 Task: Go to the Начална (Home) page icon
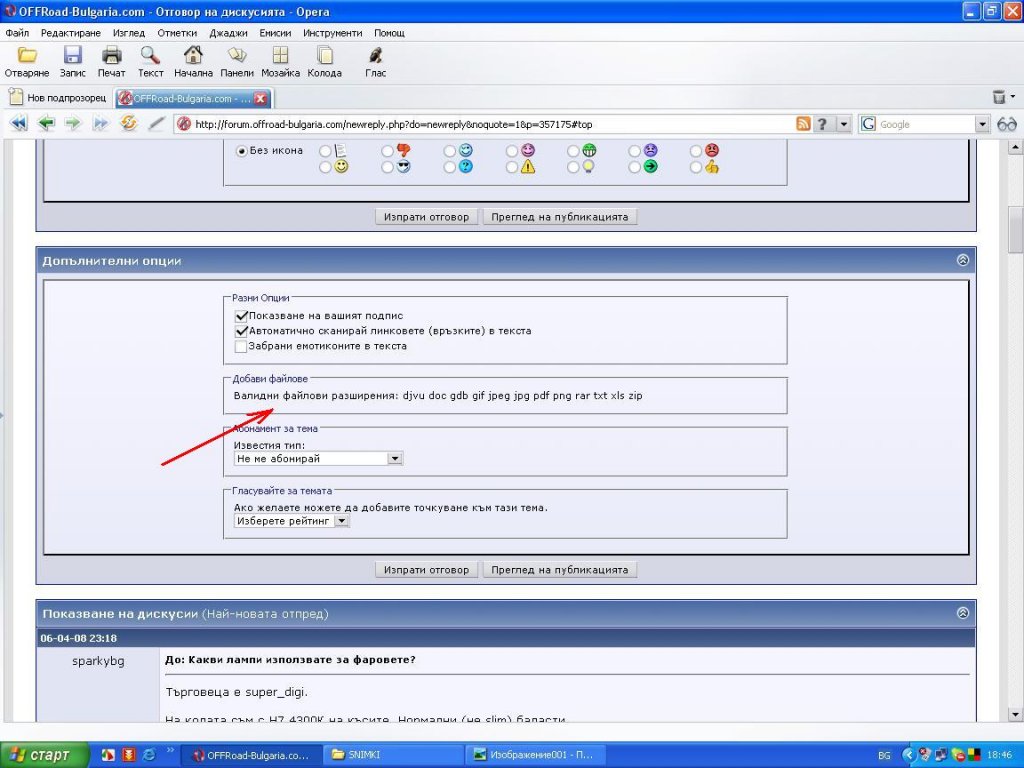click(193, 56)
